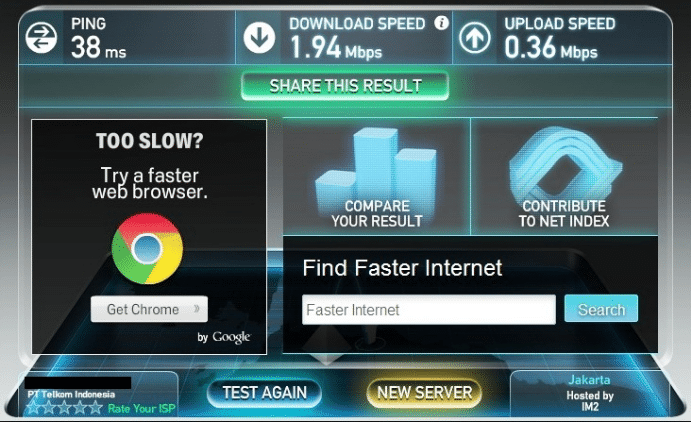Rate ISP with the first star
The image size is (691, 422).
click(x=34, y=408)
